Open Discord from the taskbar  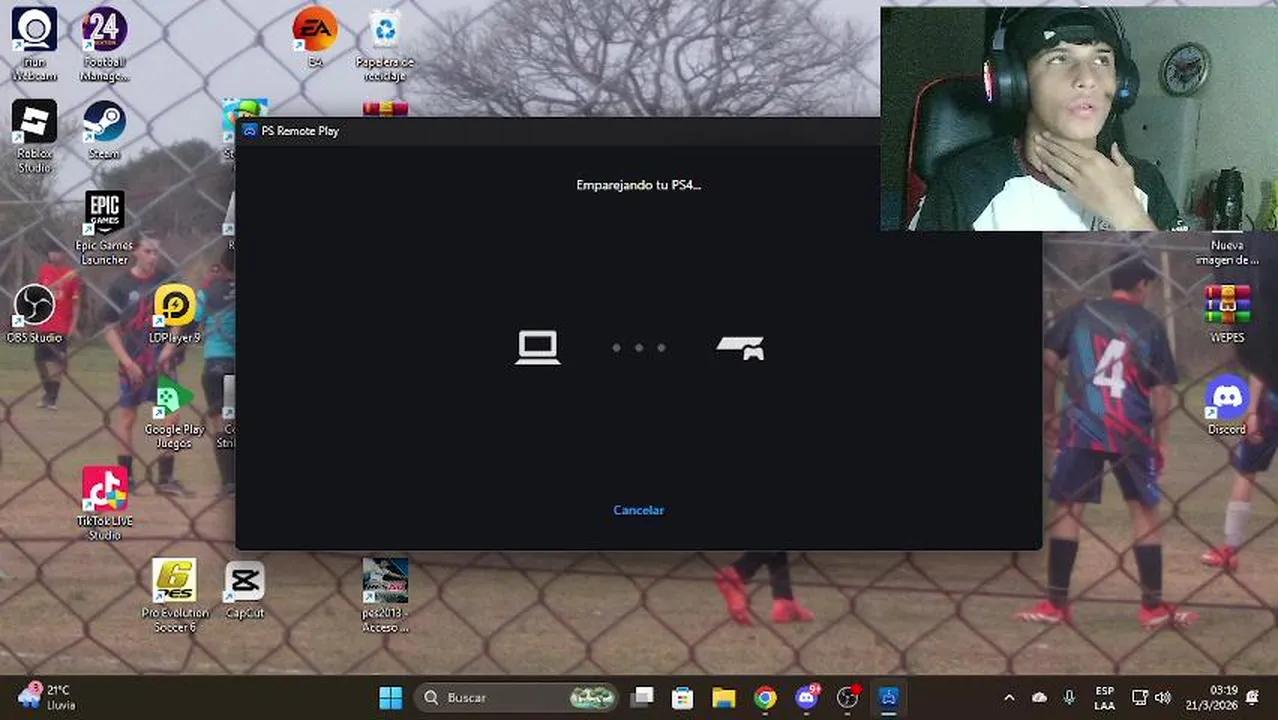[806, 698]
